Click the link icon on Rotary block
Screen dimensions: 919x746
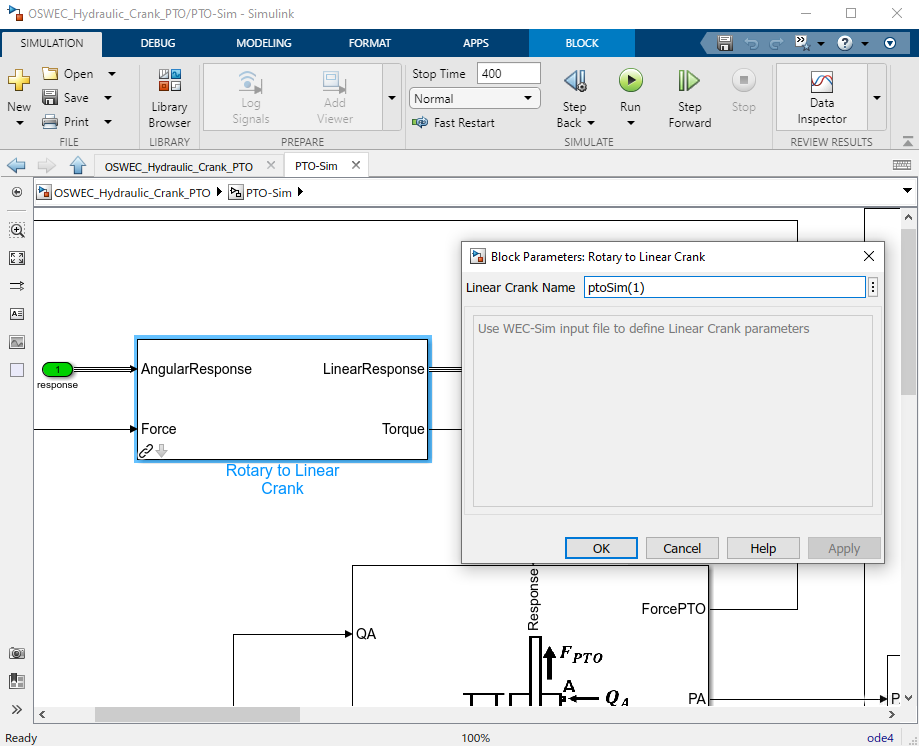coord(146,451)
